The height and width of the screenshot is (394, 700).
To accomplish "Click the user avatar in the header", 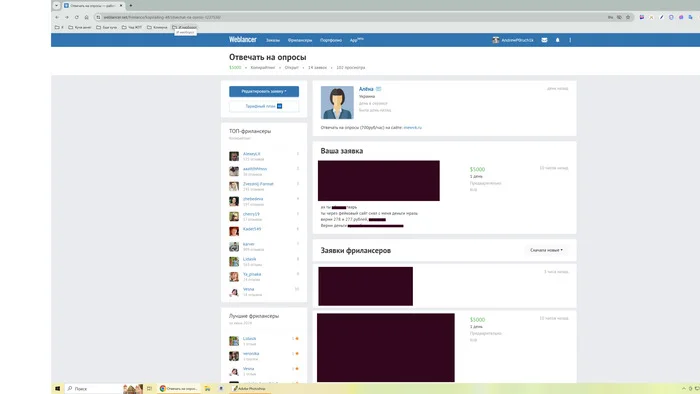I will coord(496,40).
